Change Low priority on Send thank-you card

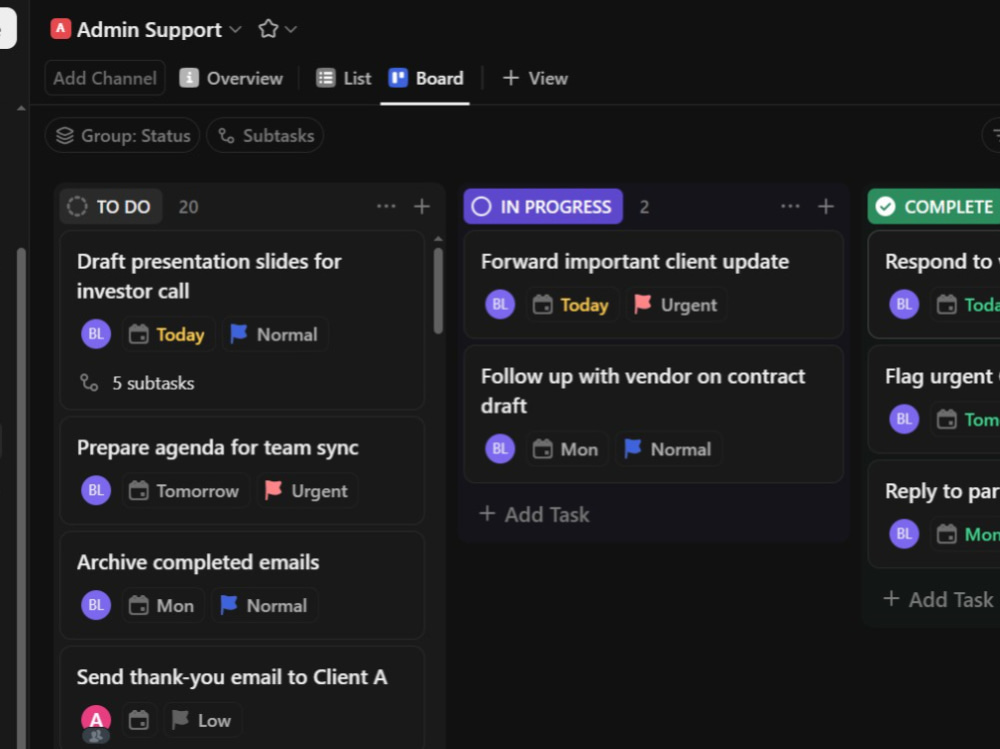point(202,720)
